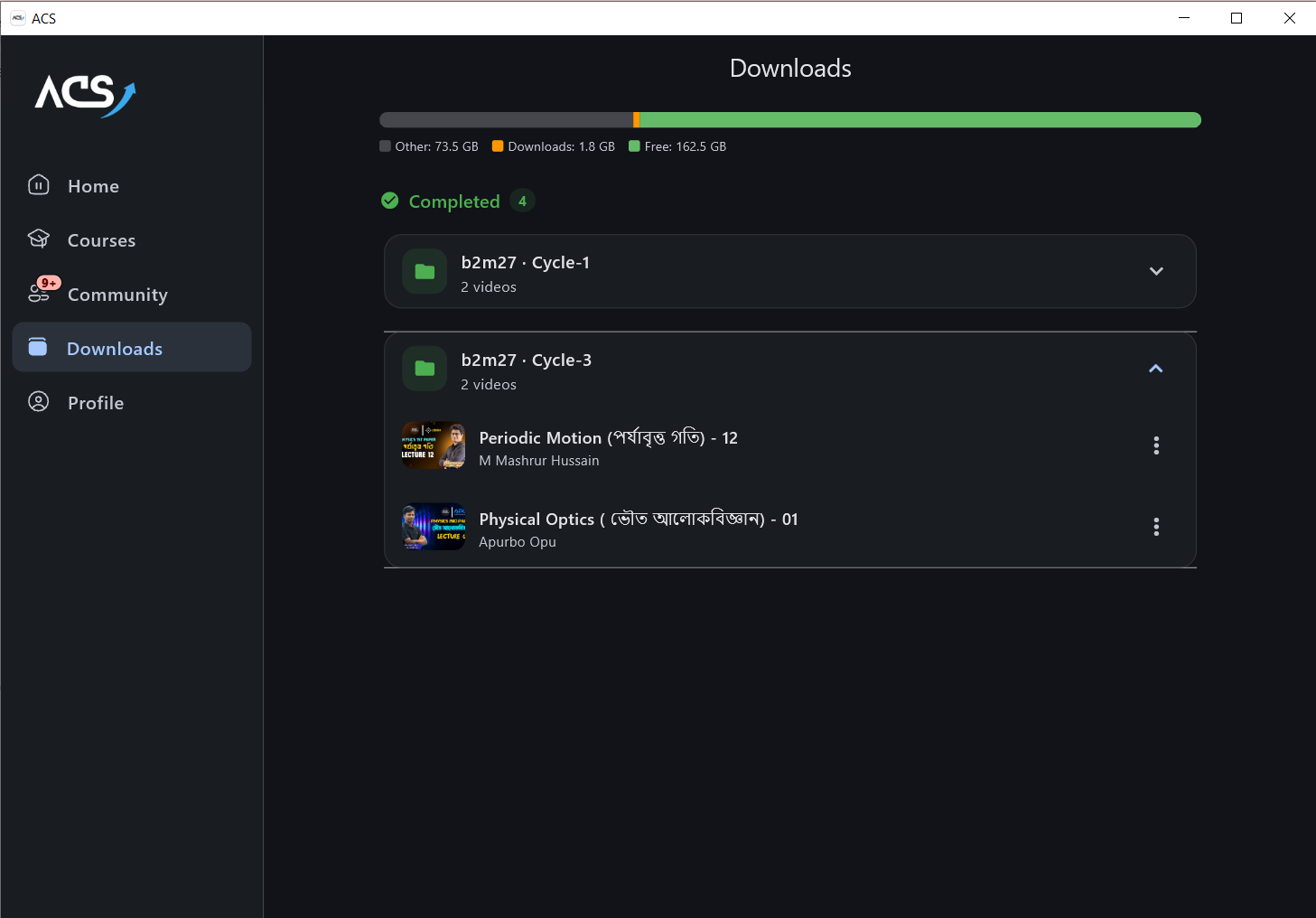Screen dimensions: 1316x918
Task: Open the Community section
Action: coord(132,294)
